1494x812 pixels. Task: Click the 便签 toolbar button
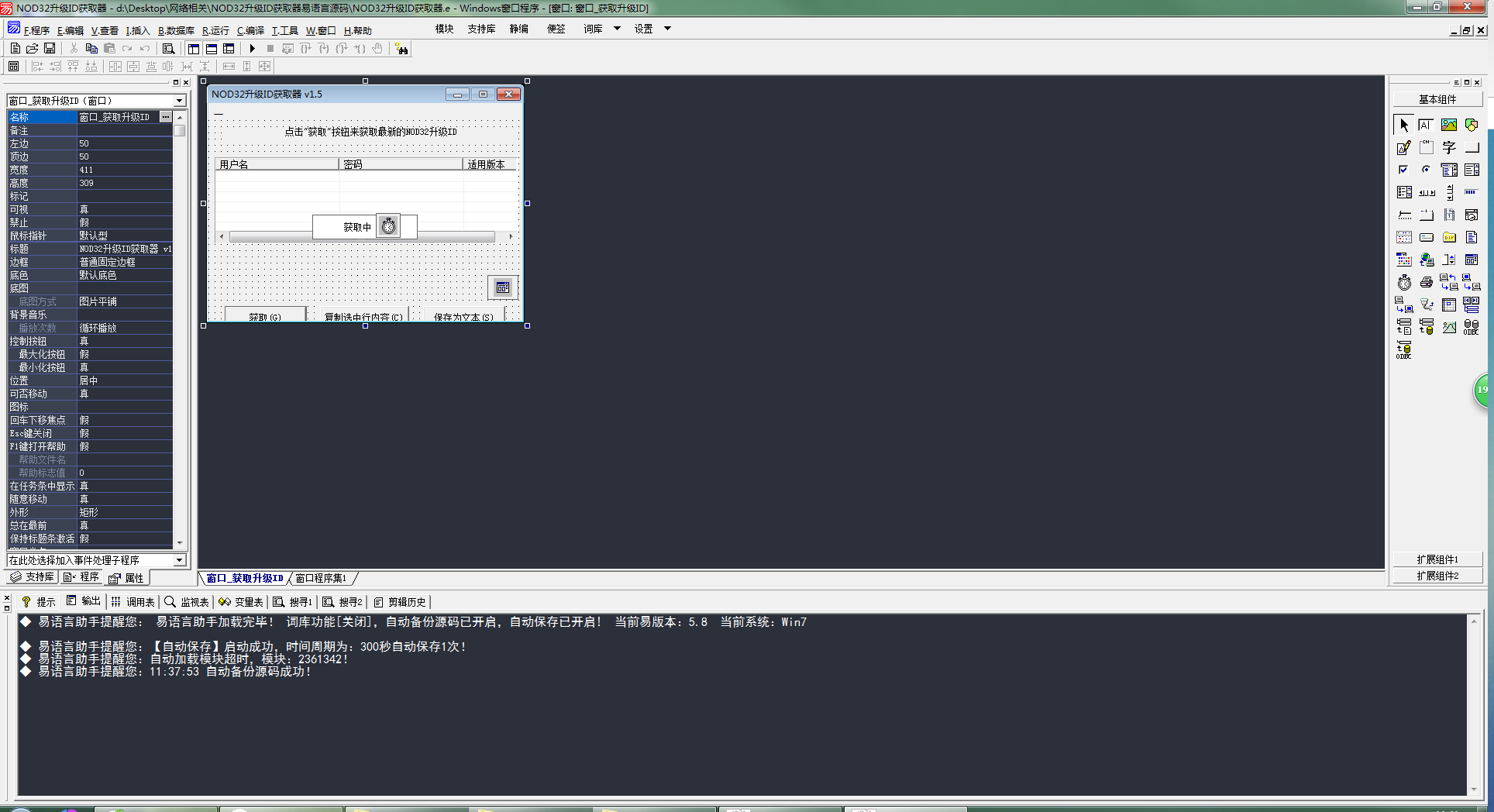(556, 29)
